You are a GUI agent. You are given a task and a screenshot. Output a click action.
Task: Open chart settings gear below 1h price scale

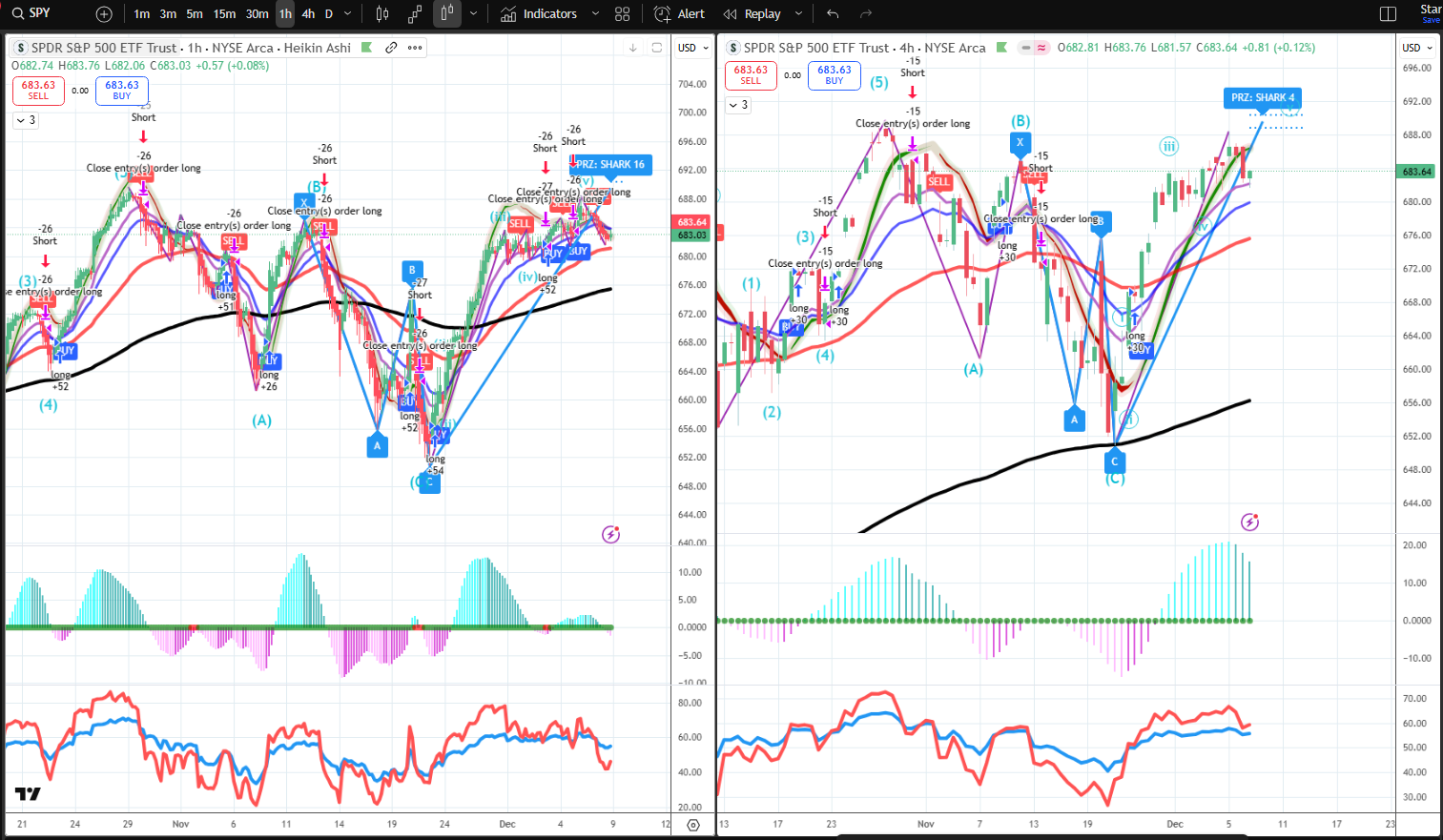(x=693, y=825)
